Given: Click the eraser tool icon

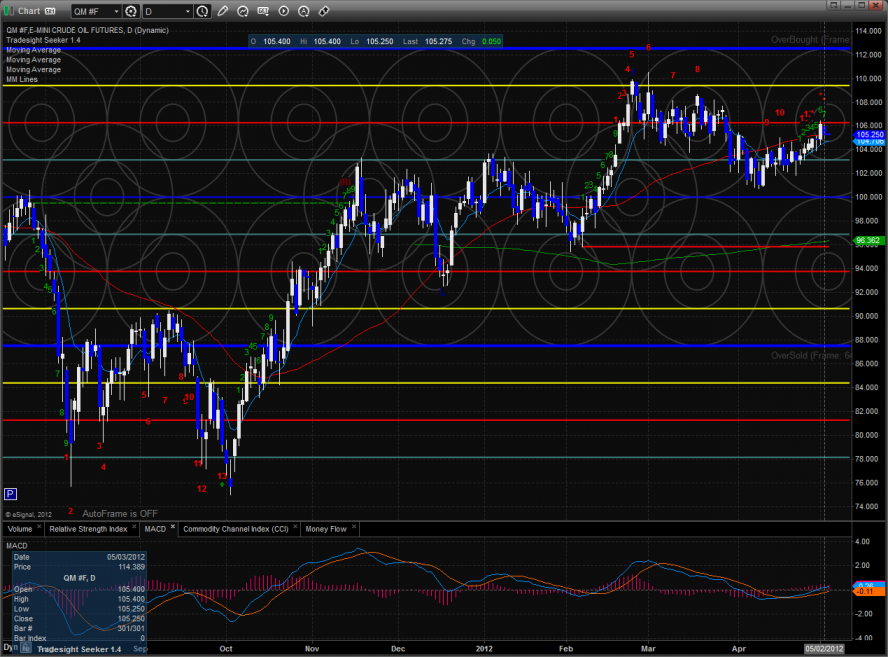Looking at the screenshot, I should point(323,11).
